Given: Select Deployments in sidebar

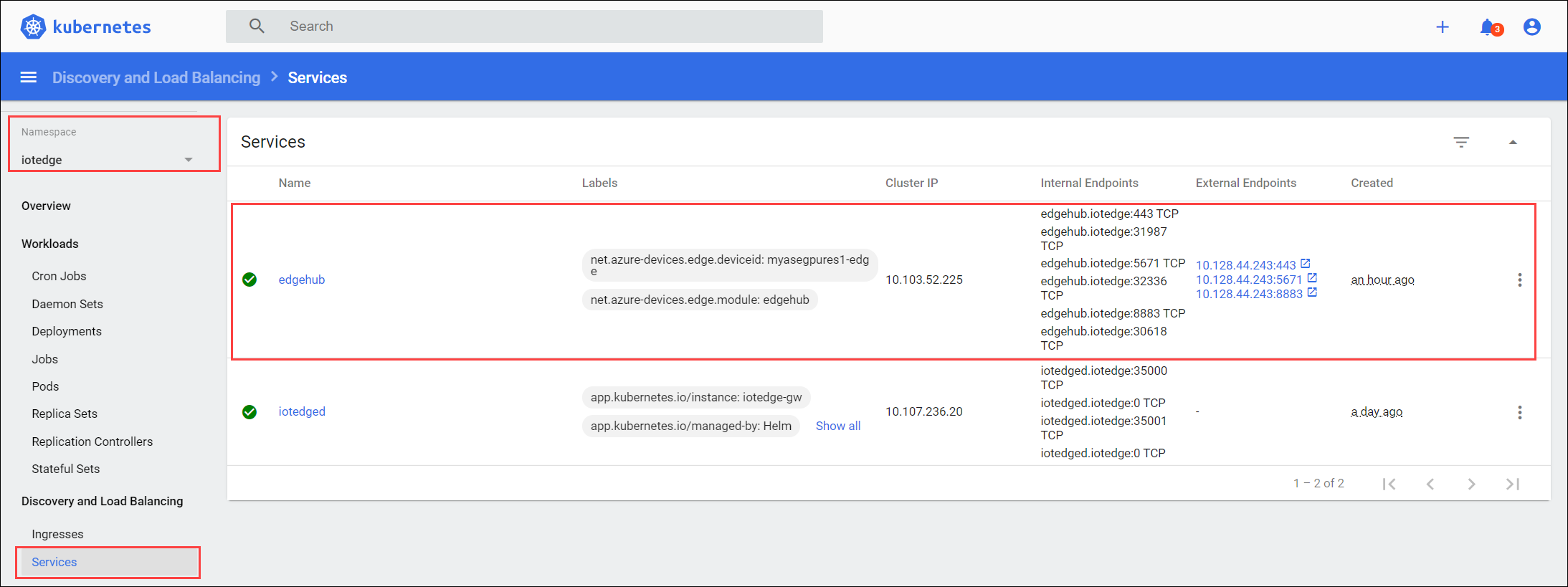Looking at the screenshot, I should (x=67, y=331).
